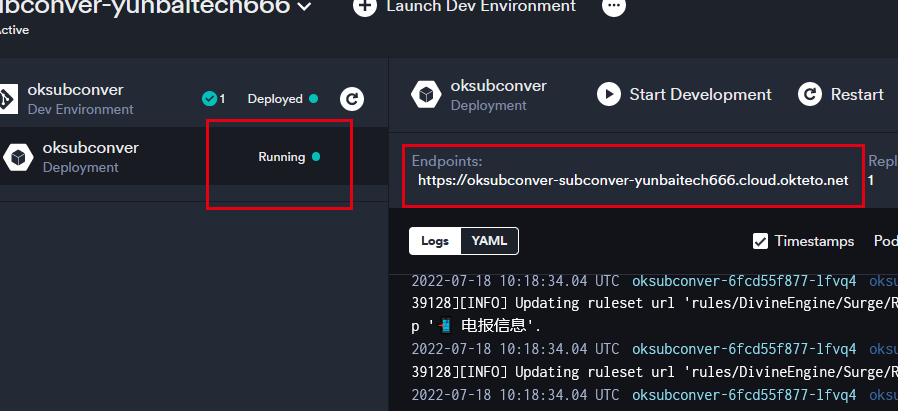Viewport: 898px width, 411px height.
Task: Click first pod name oksubconver-6fcd55f877-lfvq4
Action: pyautogui.click(x=744, y=281)
